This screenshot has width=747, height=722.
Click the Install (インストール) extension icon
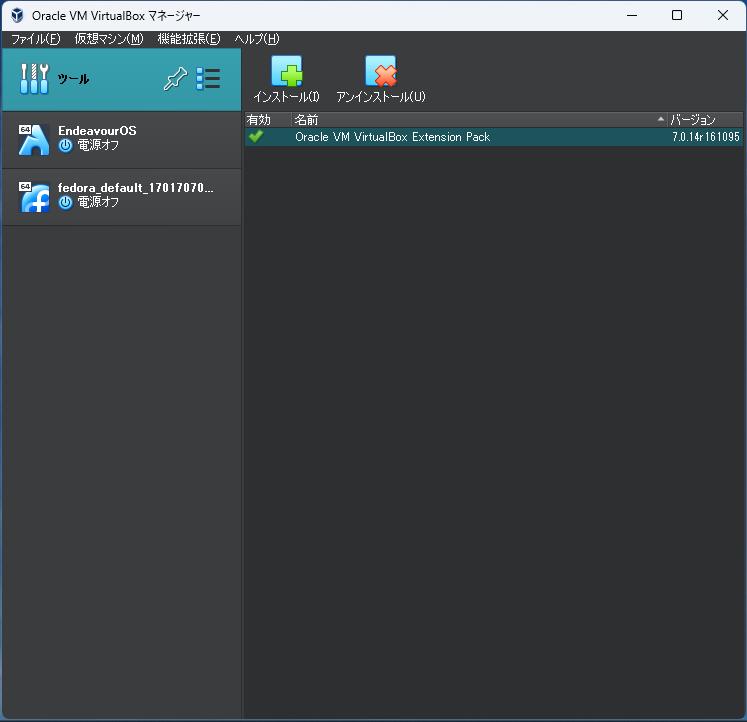click(286, 70)
